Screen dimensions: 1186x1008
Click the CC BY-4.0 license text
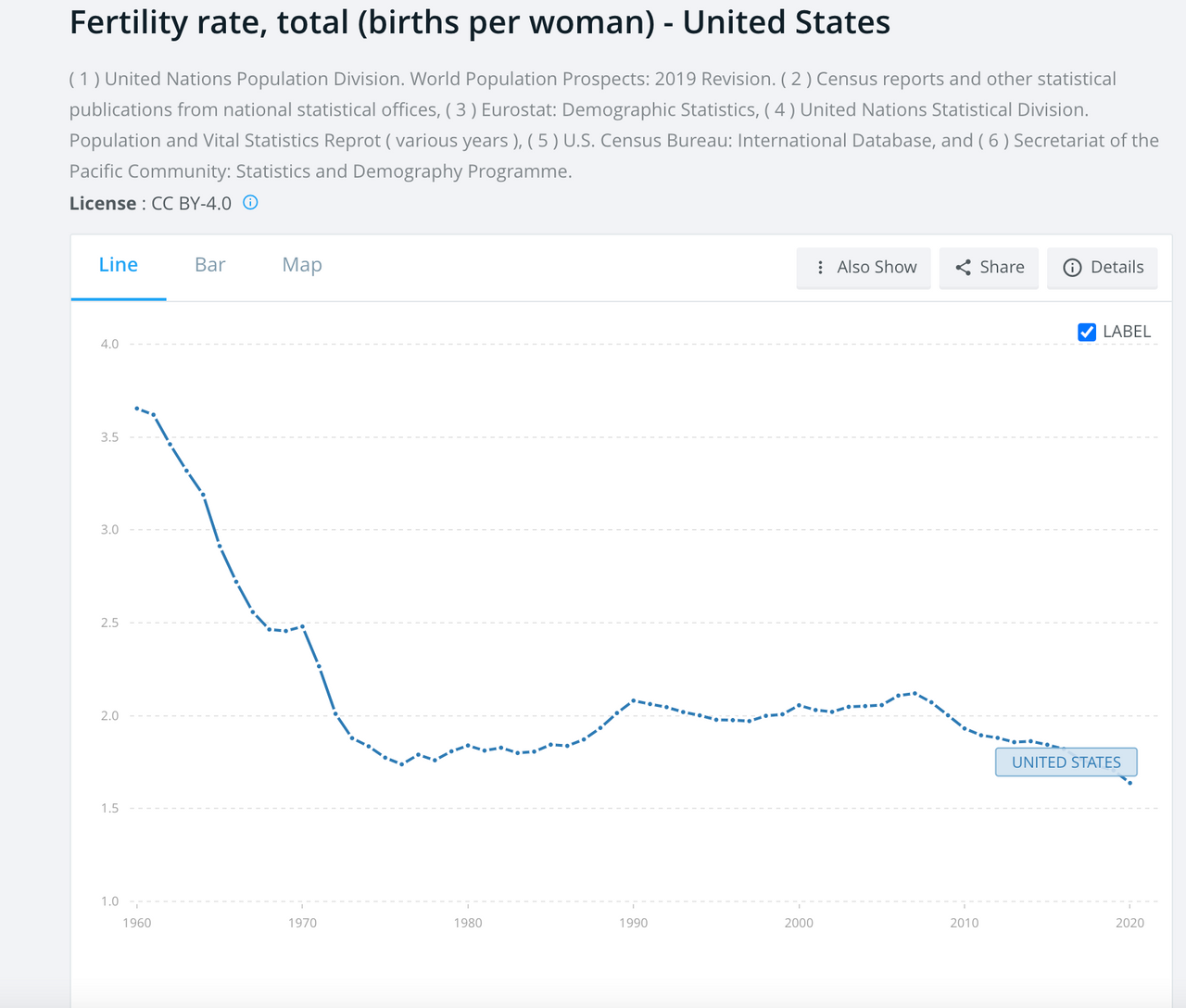click(192, 203)
